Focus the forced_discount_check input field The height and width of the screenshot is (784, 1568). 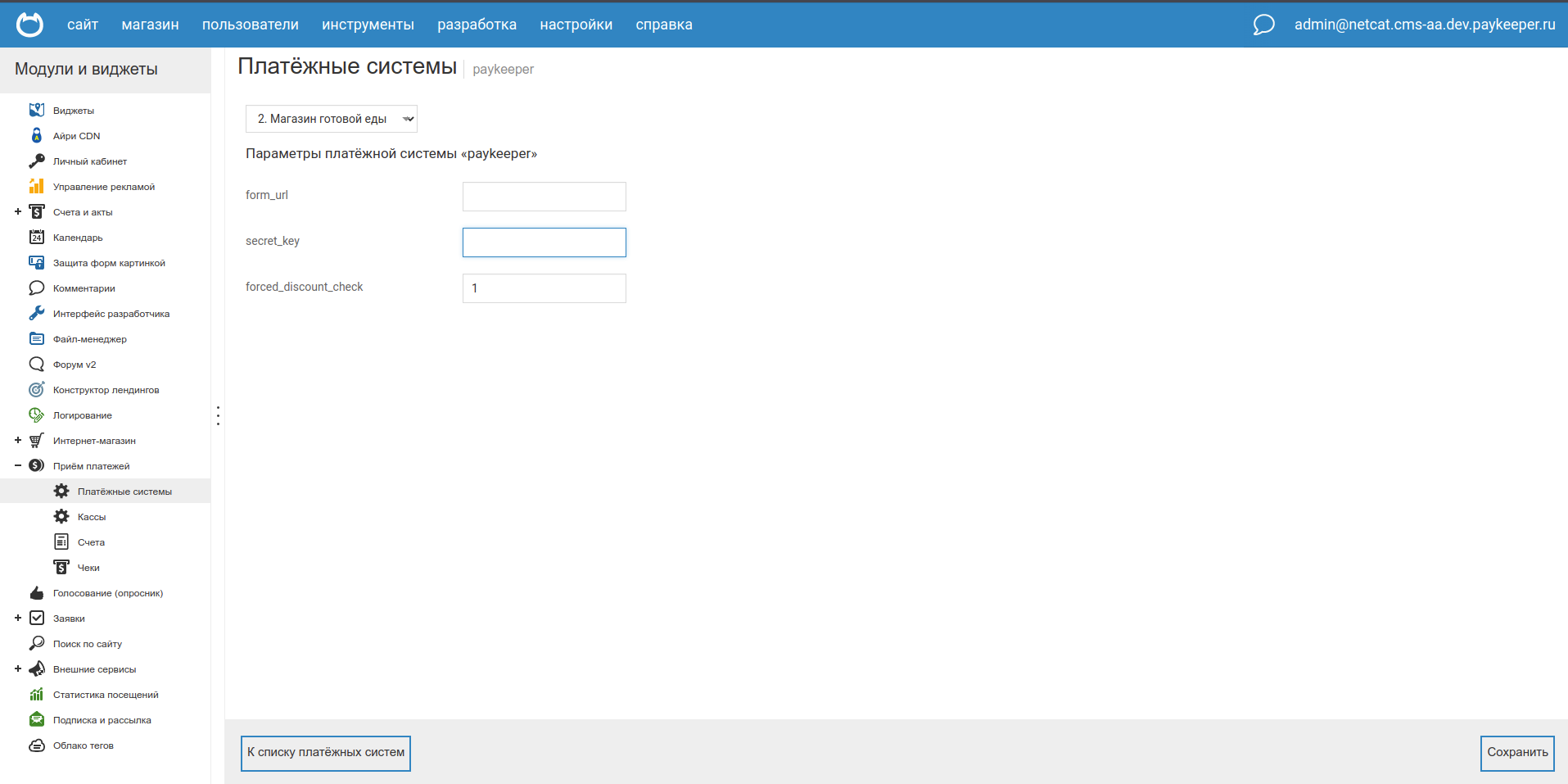(545, 288)
